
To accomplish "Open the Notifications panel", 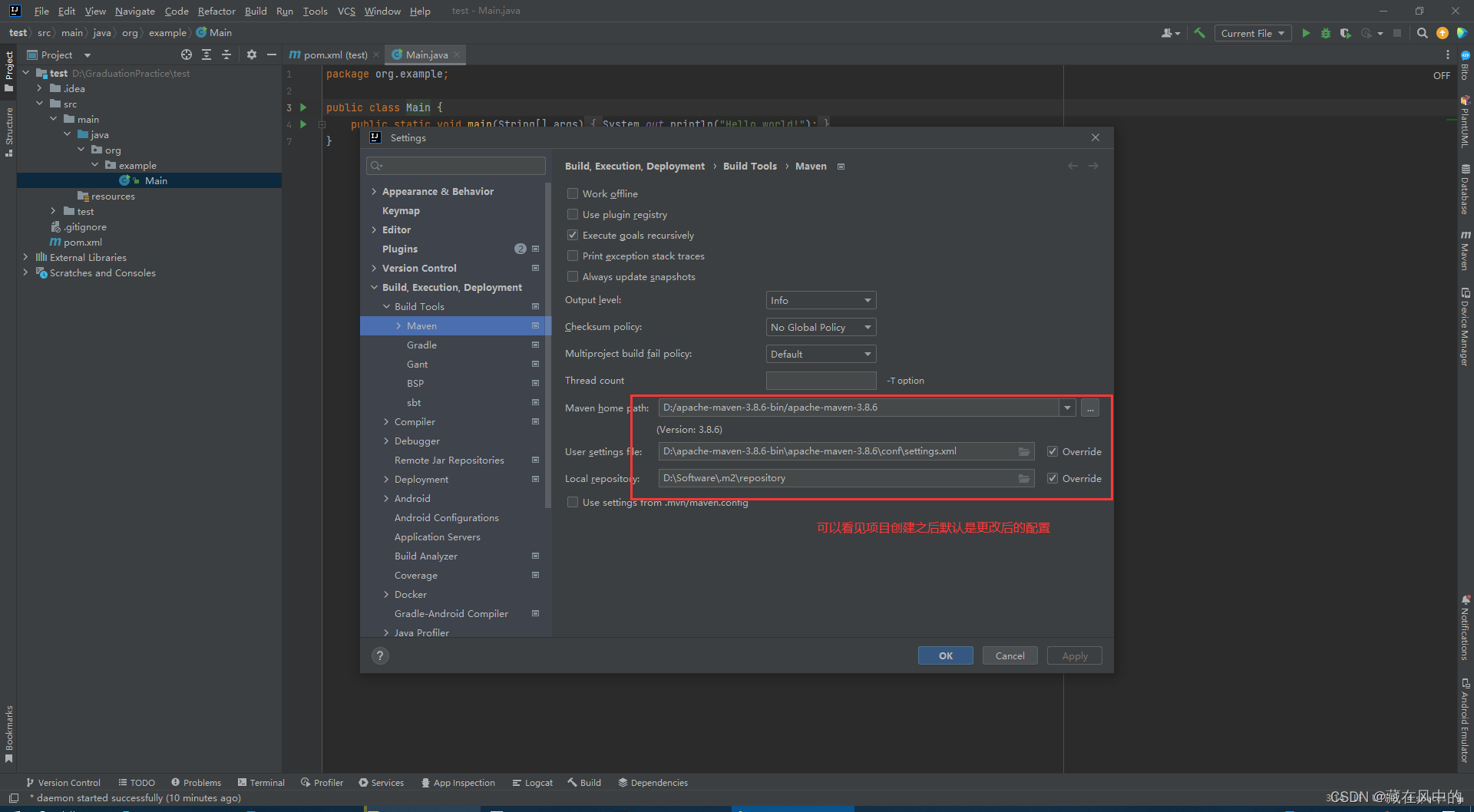I will point(1466,629).
